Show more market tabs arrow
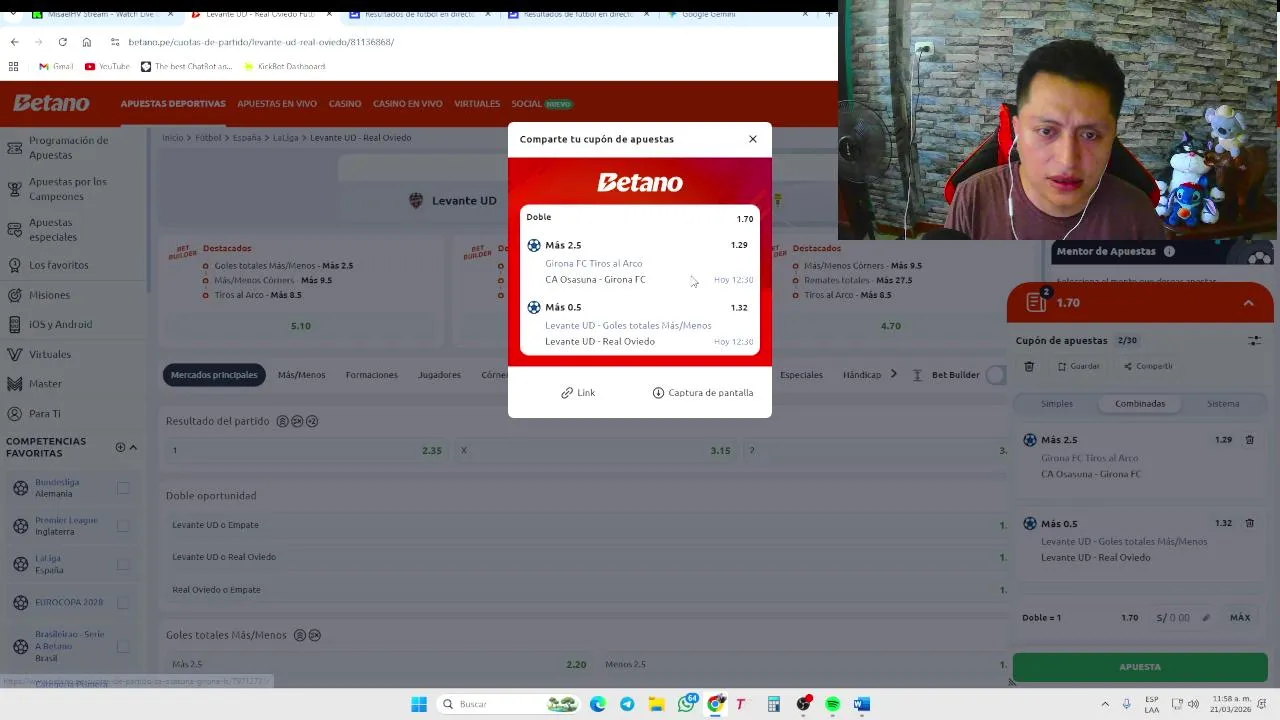This screenshot has width=1280, height=720. click(894, 374)
